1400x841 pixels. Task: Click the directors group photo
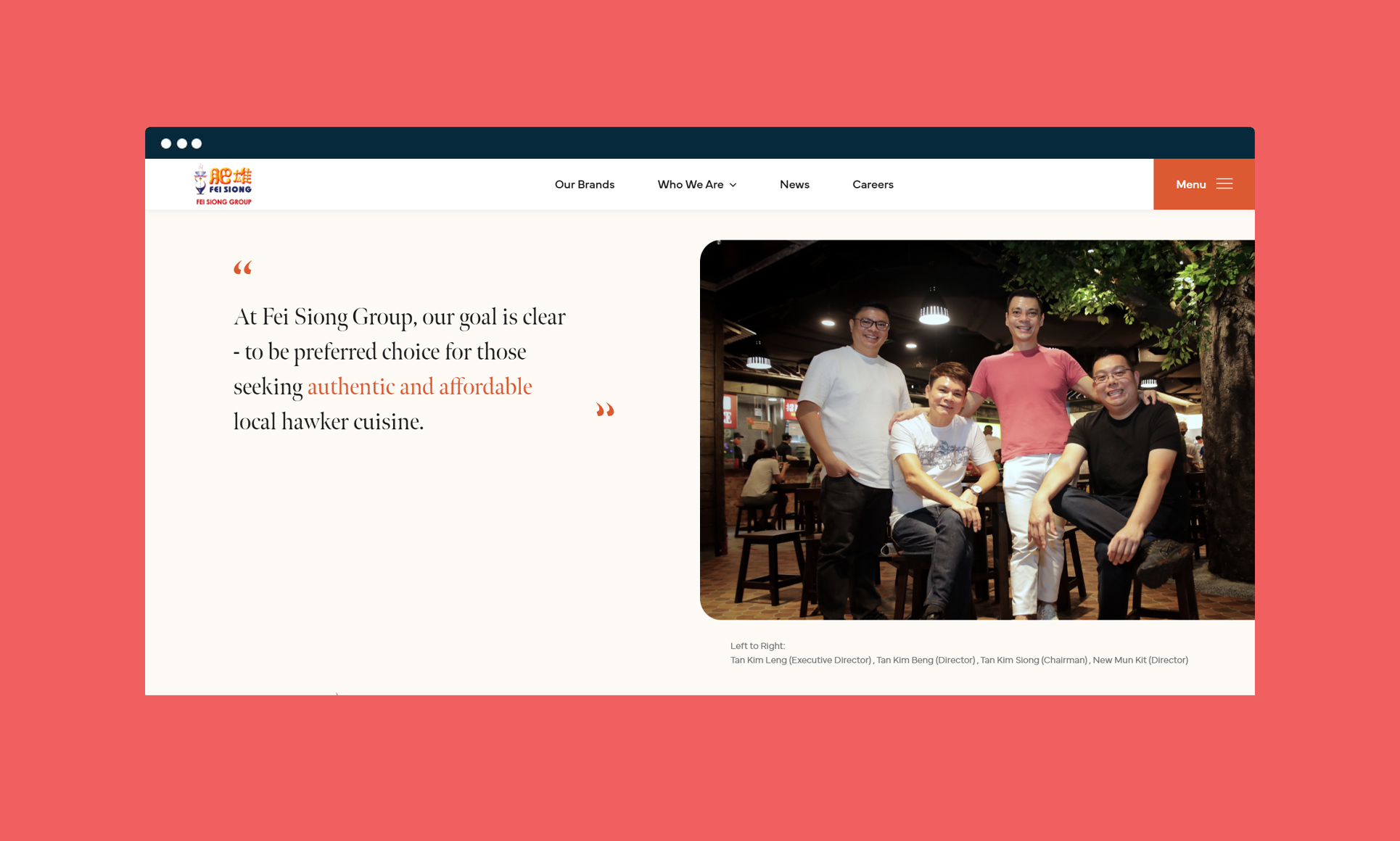977,429
